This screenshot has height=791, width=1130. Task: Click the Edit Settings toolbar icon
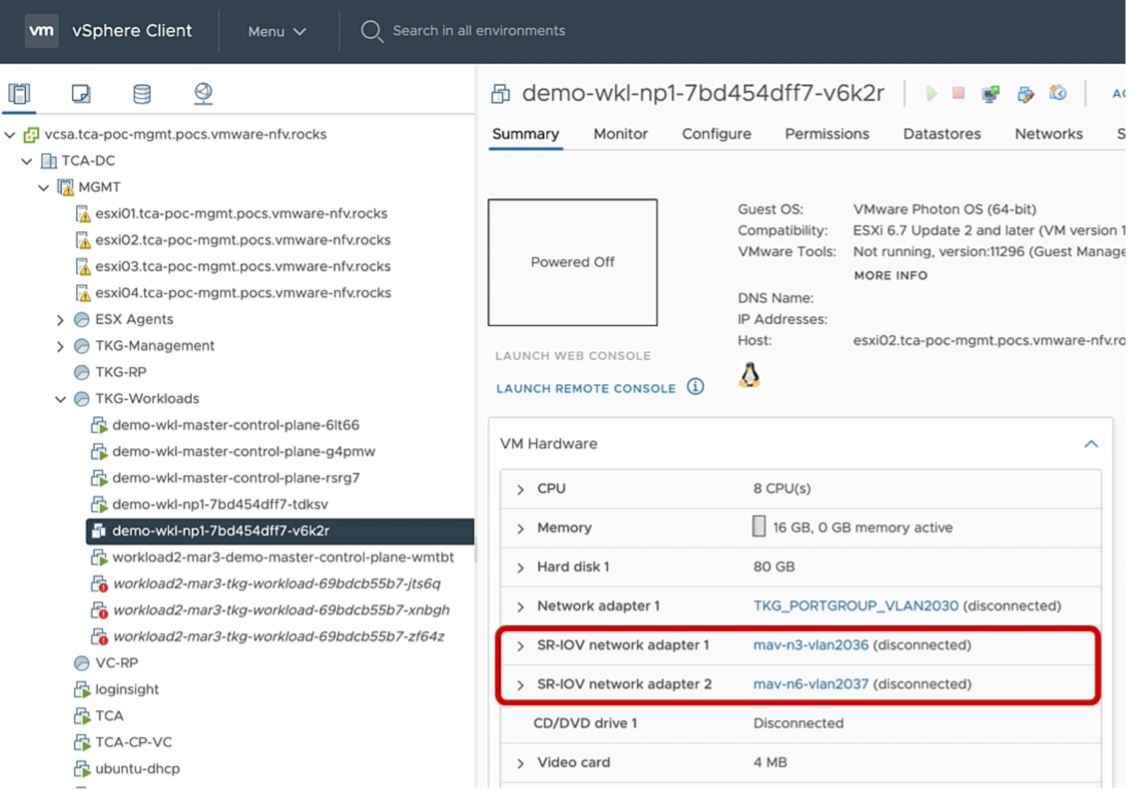[1025, 94]
